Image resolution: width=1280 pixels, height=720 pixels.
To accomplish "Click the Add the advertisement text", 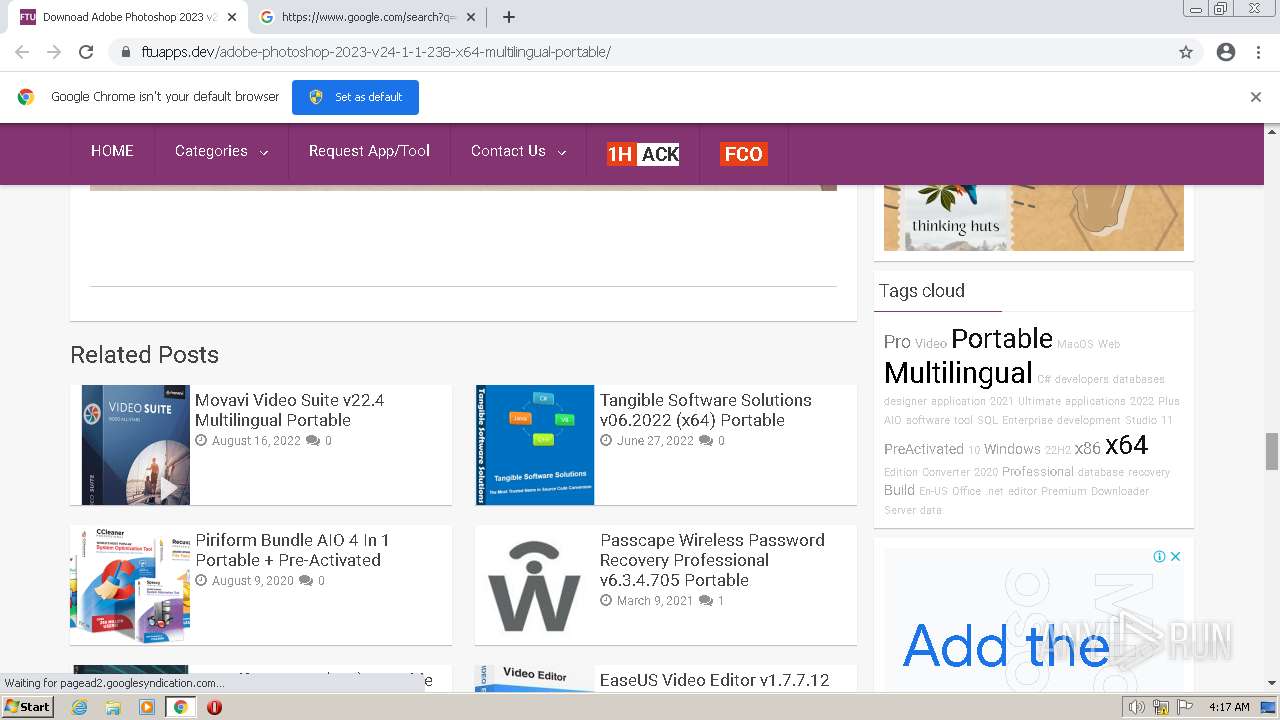I will pos(1006,646).
